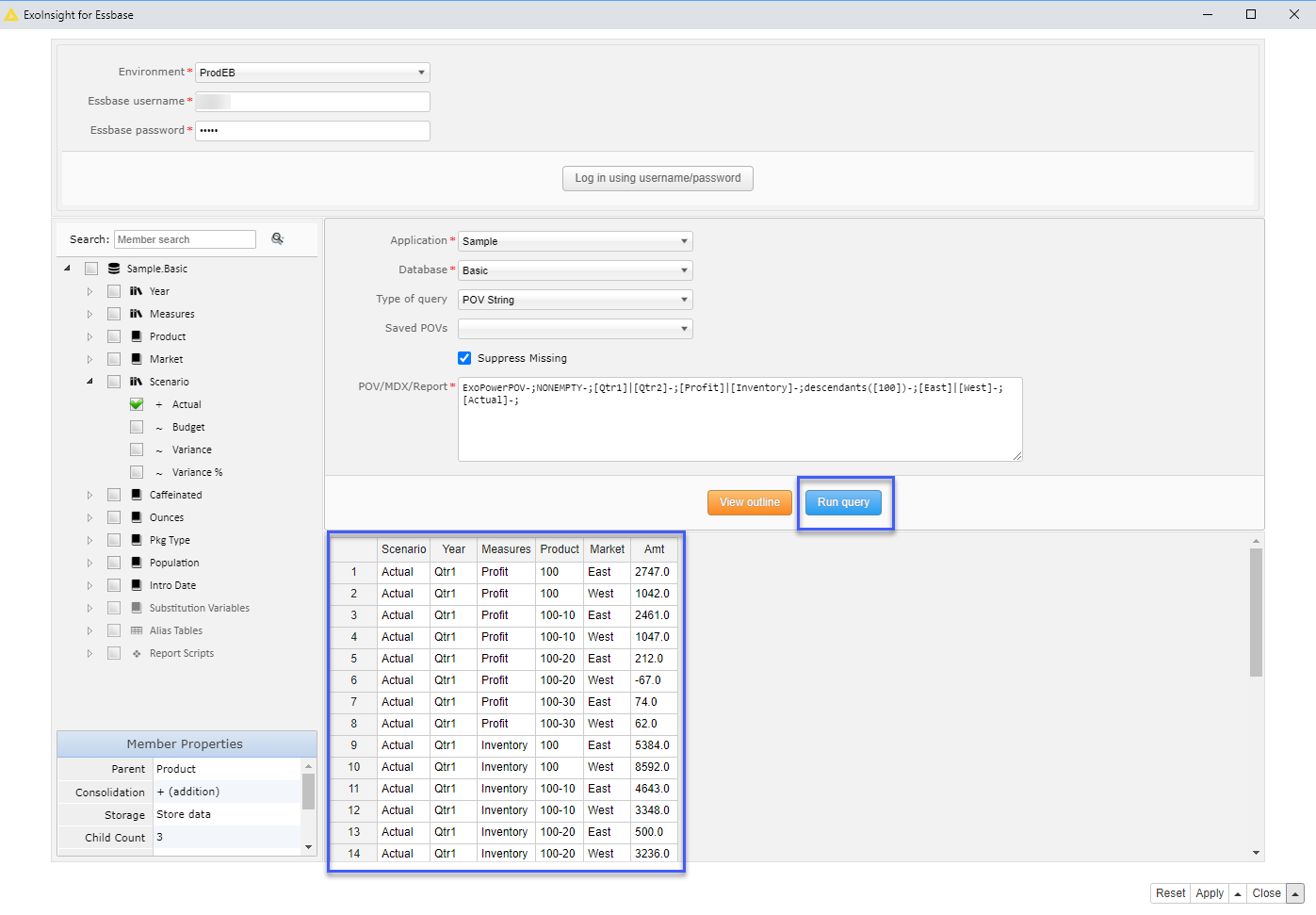
Task: Click the Essbase username field
Action: click(313, 102)
